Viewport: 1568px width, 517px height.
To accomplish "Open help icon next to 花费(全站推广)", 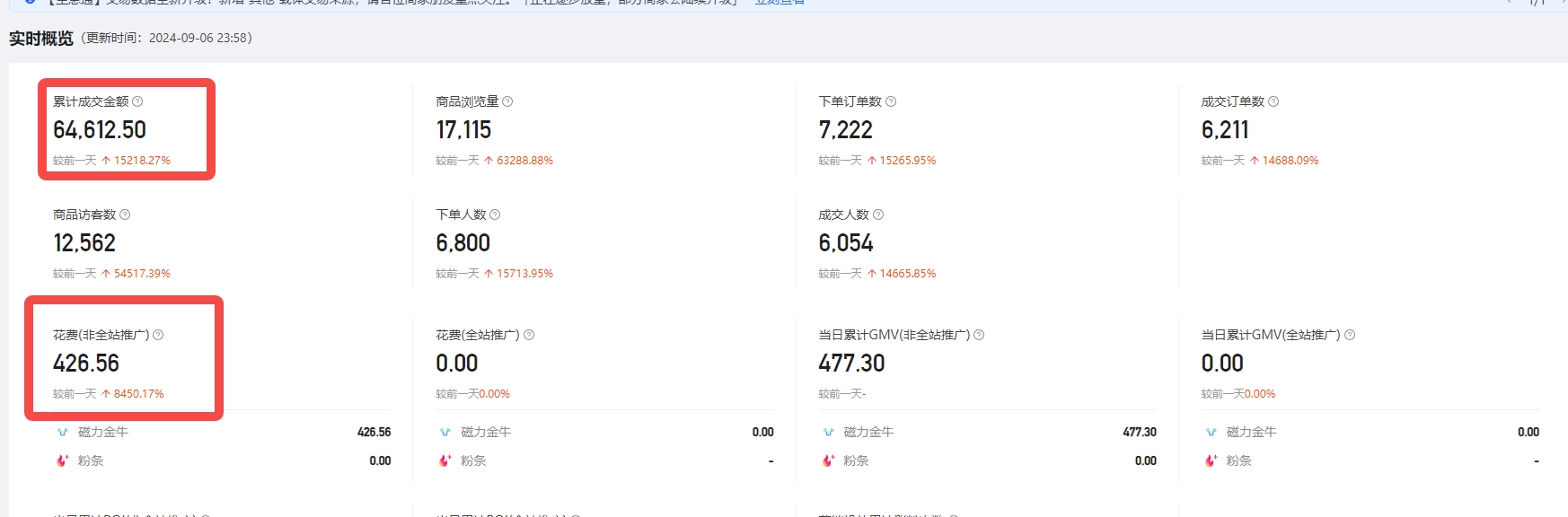I will [529, 335].
